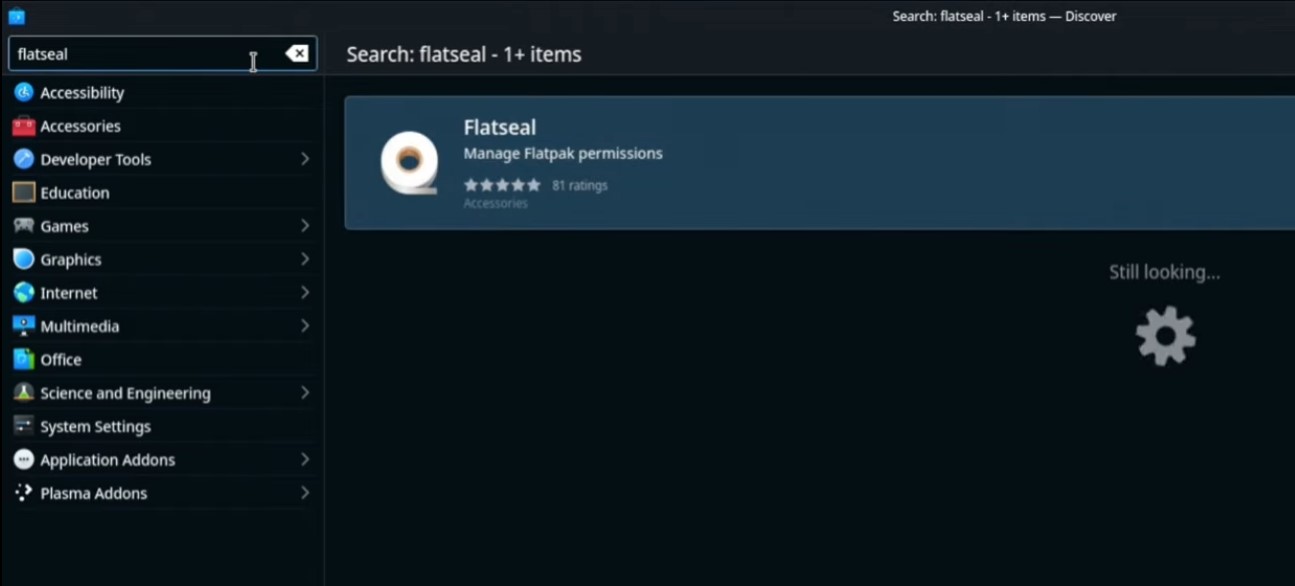Click the Internet globe icon
The width and height of the screenshot is (1295, 586).
pyautogui.click(x=23, y=293)
